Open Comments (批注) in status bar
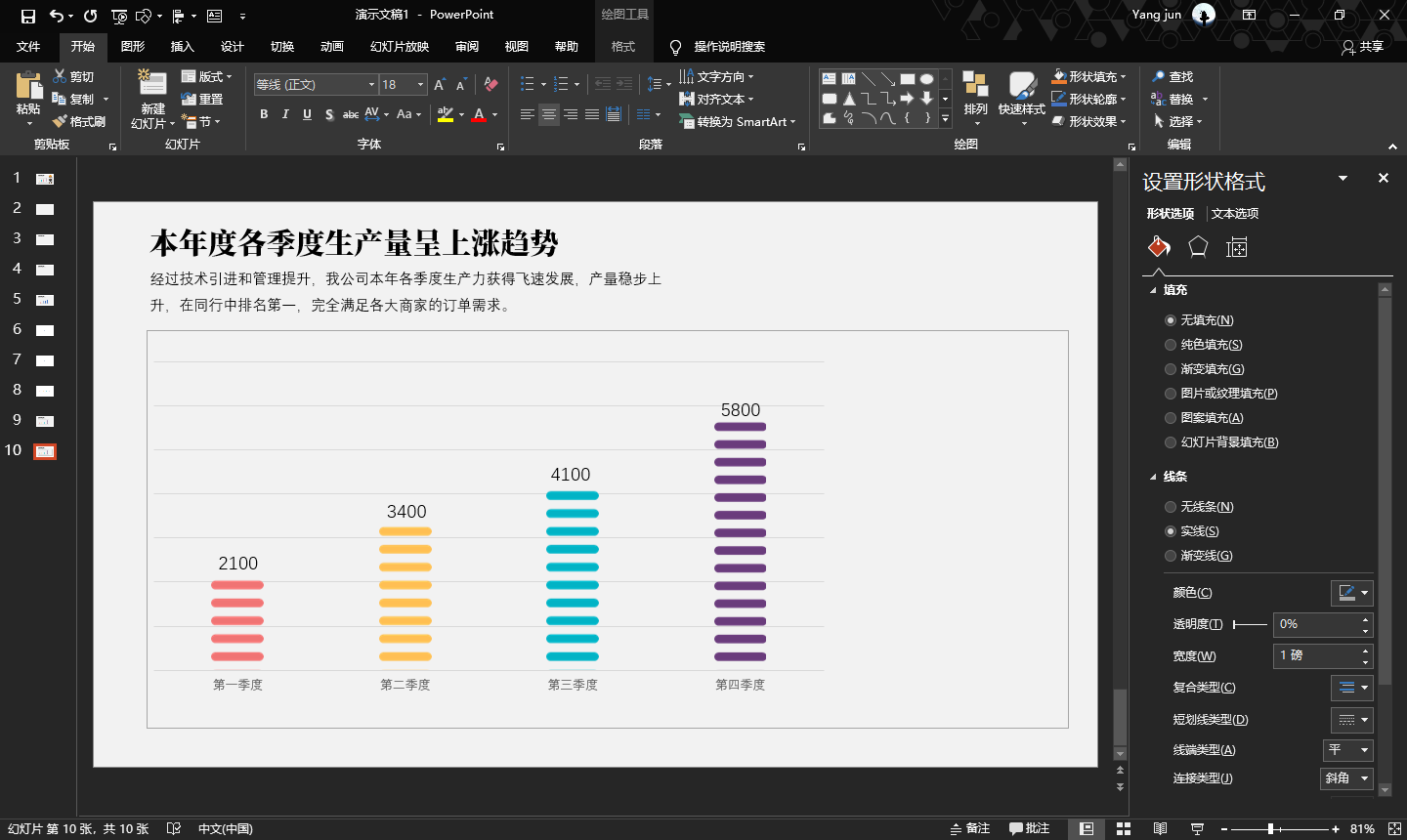The height and width of the screenshot is (840, 1407). pos(1029,828)
